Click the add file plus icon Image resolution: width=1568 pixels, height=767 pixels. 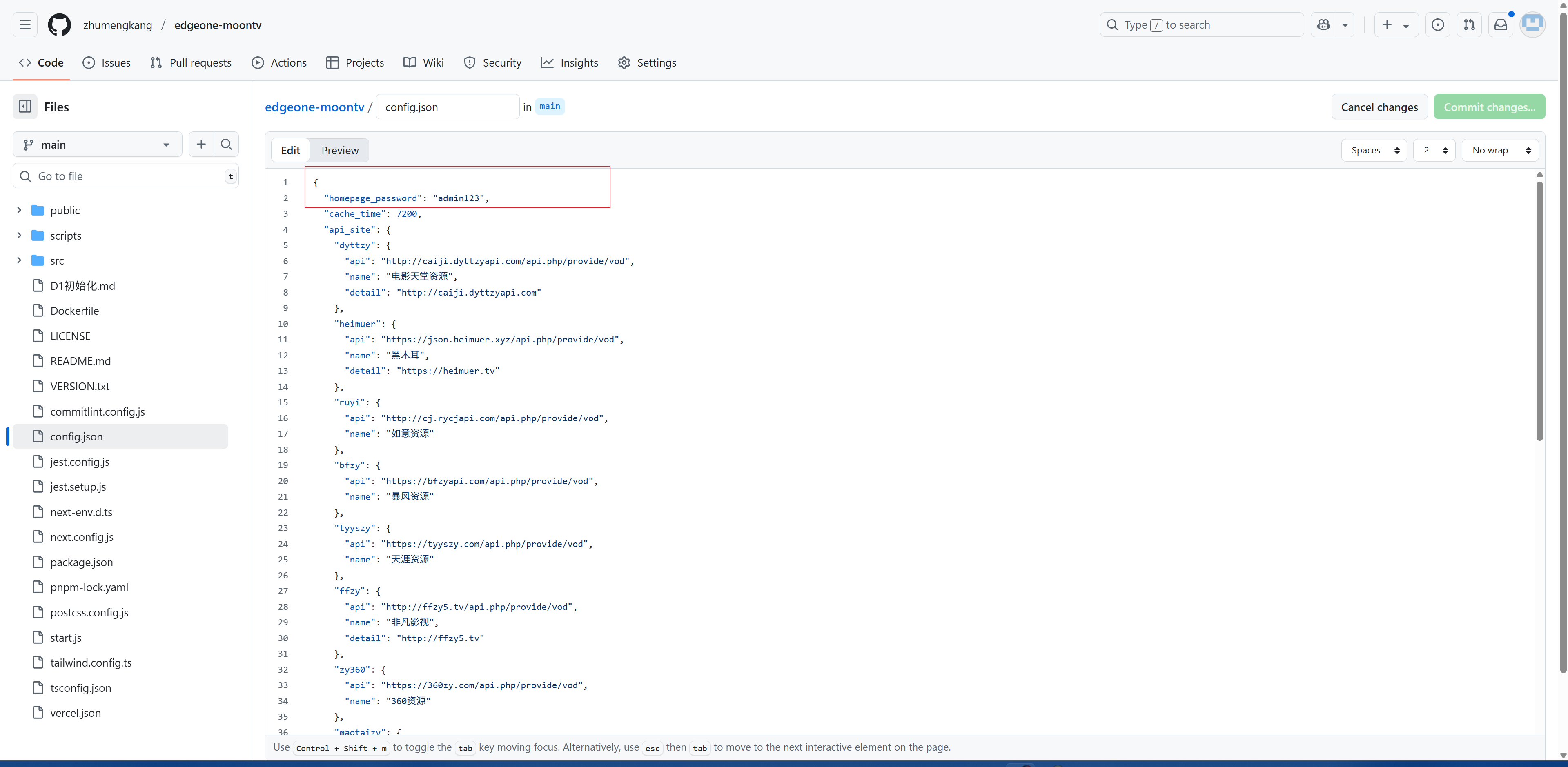pos(201,144)
